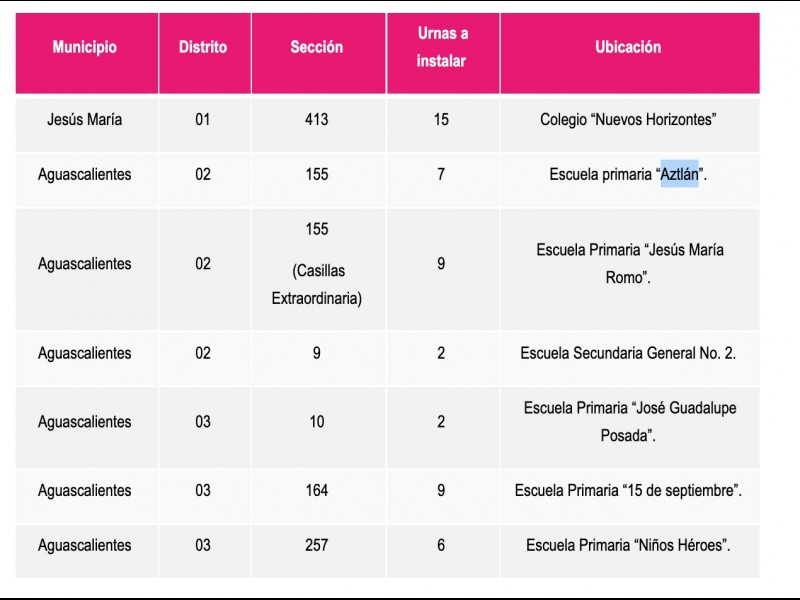Click Escuela Primaria "Jesús María Romo" cell
Screen dimensions: 800x600
tap(628, 264)
